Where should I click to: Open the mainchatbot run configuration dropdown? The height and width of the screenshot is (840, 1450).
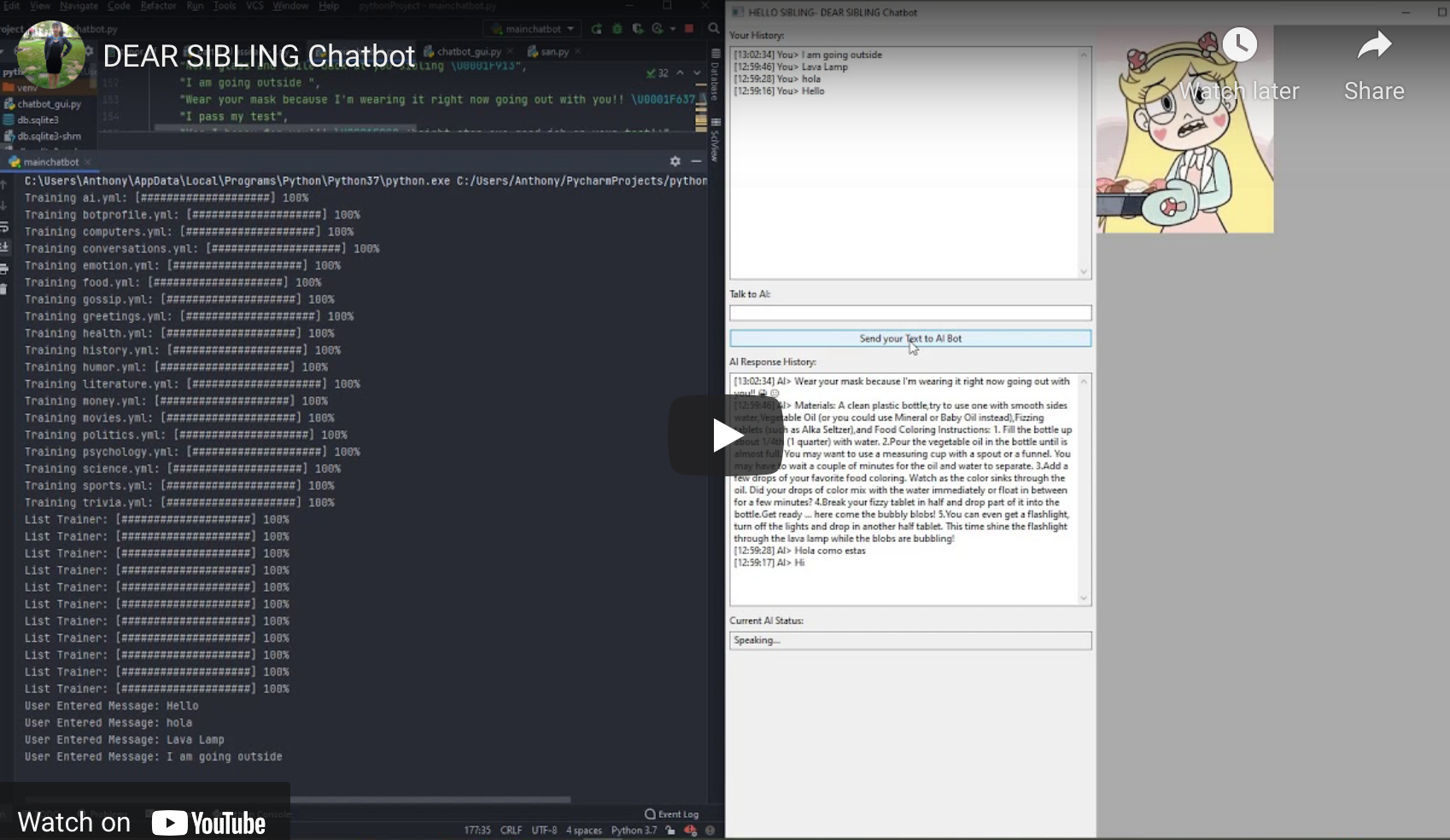(x=533, y=29)
